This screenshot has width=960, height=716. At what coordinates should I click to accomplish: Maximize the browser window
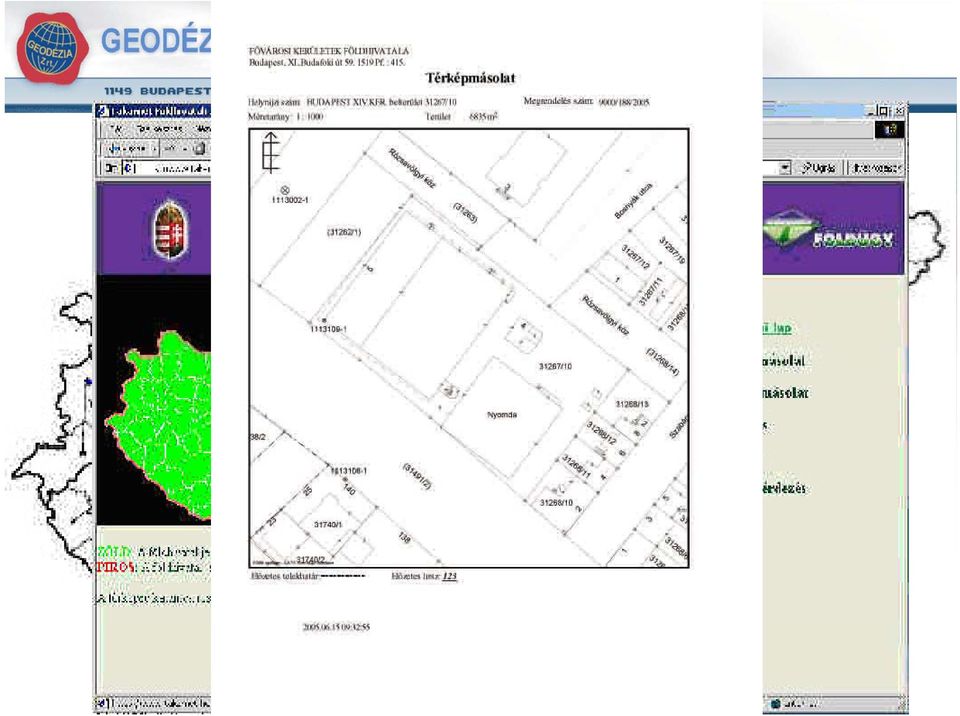(883, 111)
